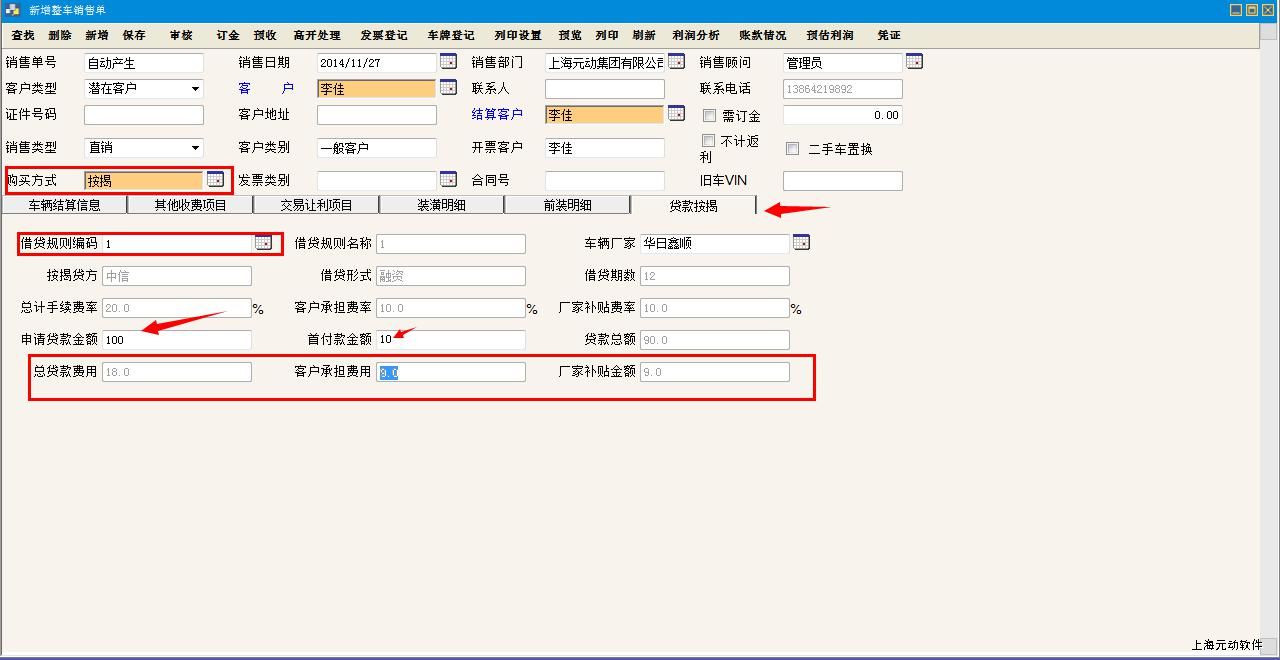
Task: Click the 结算客户 lookup icon
Action: (x=676, y=114)
